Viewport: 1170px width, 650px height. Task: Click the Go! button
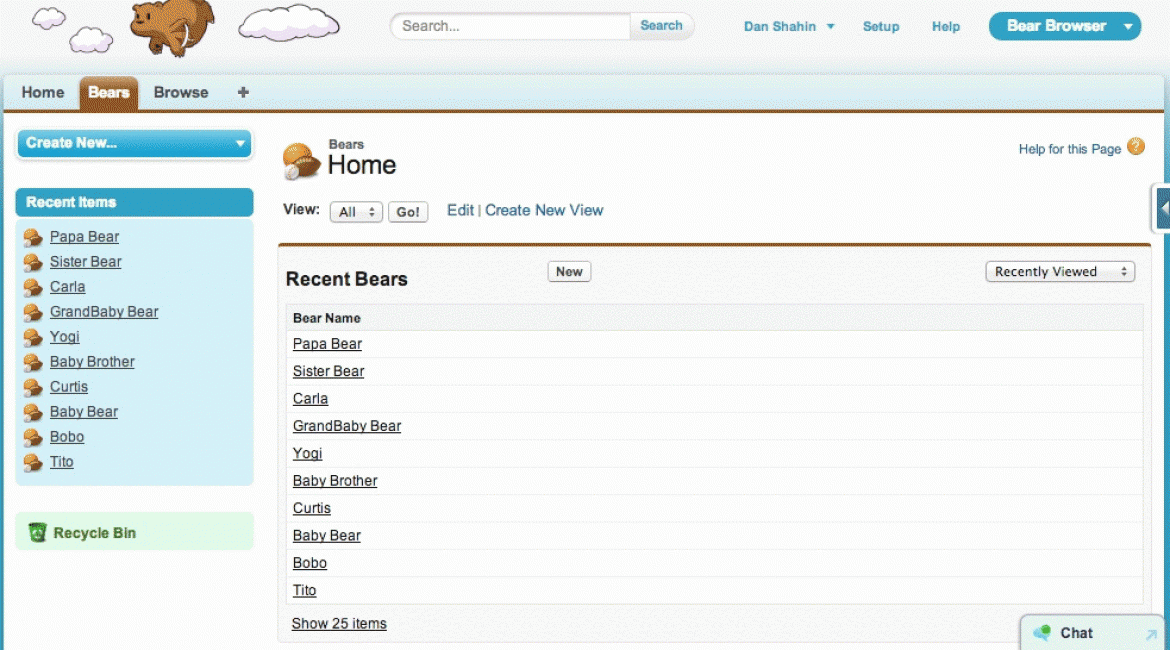(407, 212)
